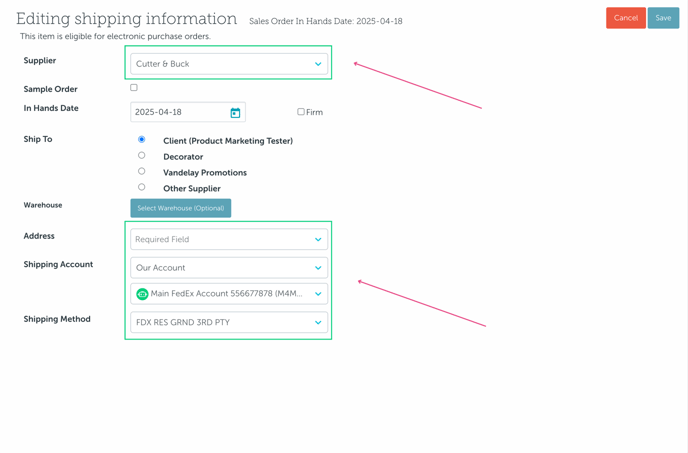Click the Save button
Viewport: 688px width, 453px height.
tap(663, 18)
